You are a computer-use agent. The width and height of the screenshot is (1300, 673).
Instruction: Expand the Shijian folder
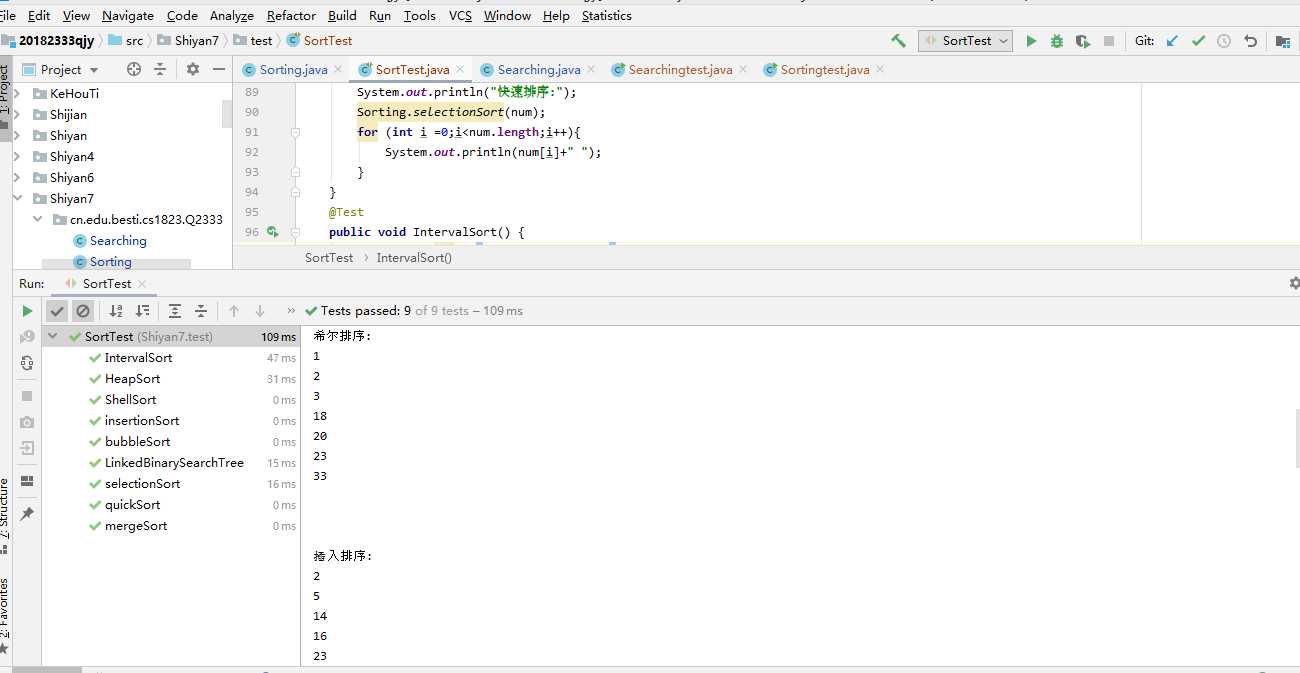[17, 114]
